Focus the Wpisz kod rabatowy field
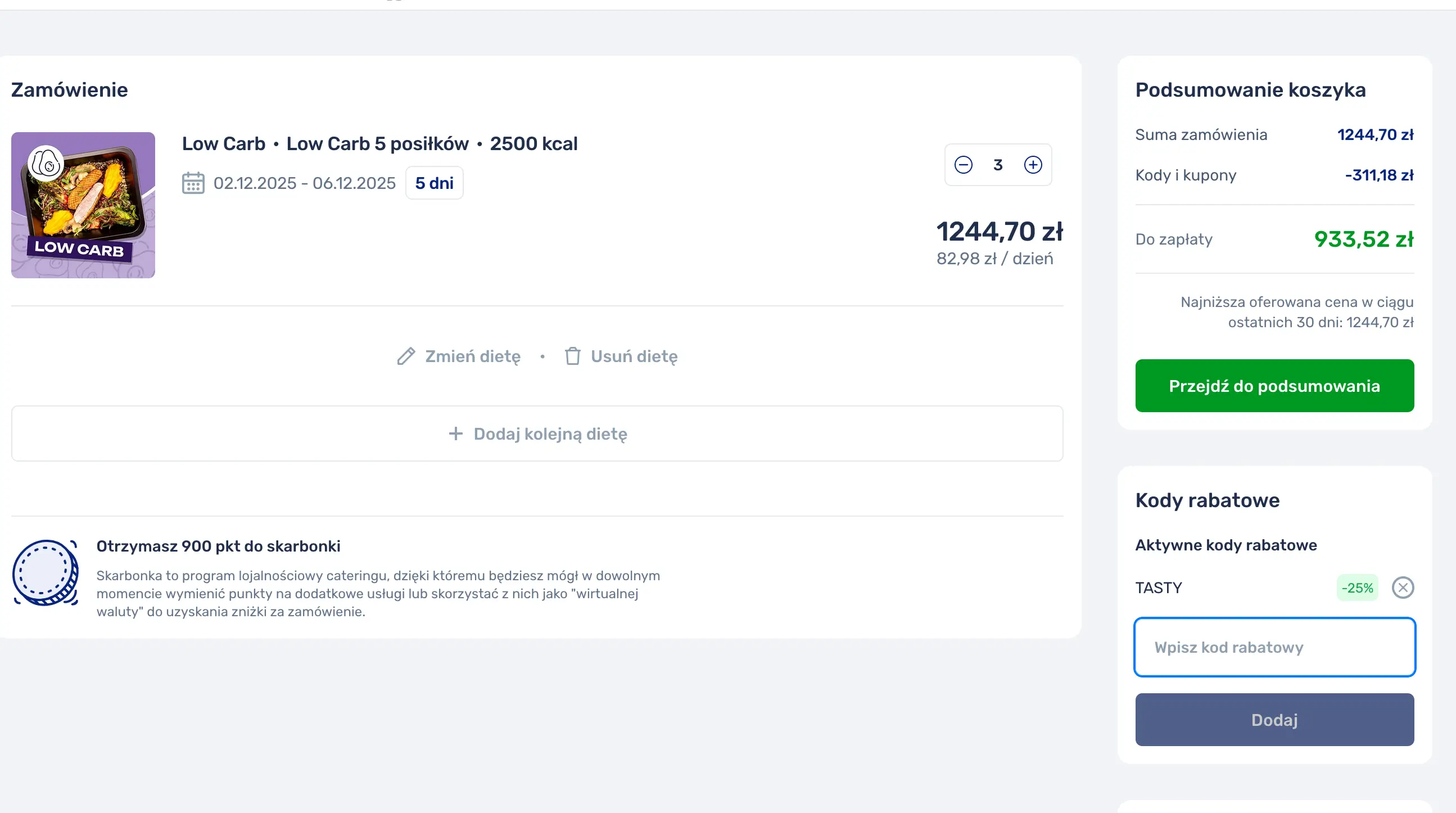 (x=1274, y=647)
